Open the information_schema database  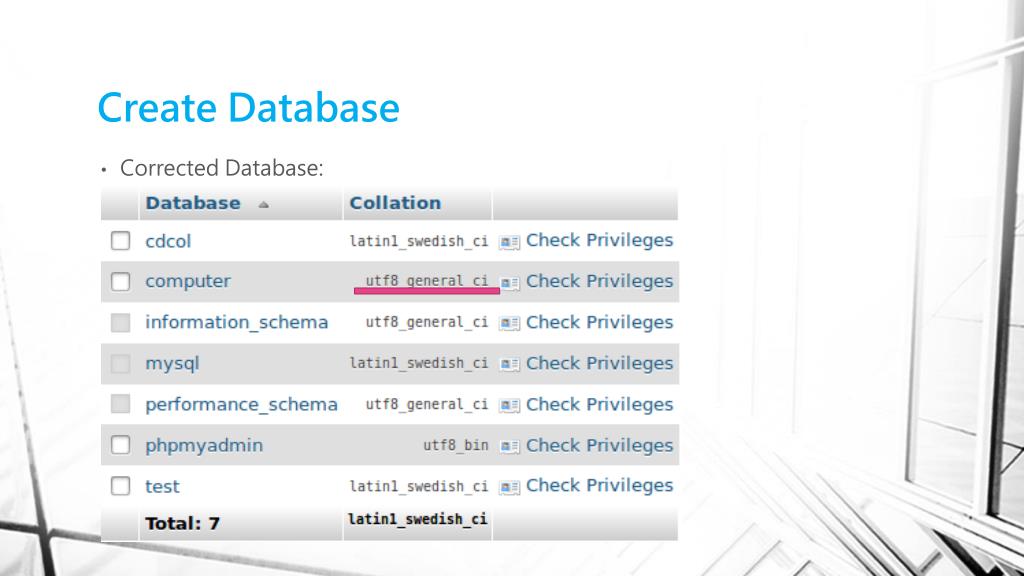236,323
